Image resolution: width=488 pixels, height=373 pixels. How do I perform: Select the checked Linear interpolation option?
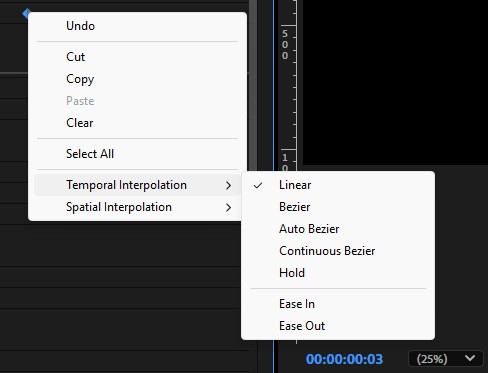click(x=338, y=185)
